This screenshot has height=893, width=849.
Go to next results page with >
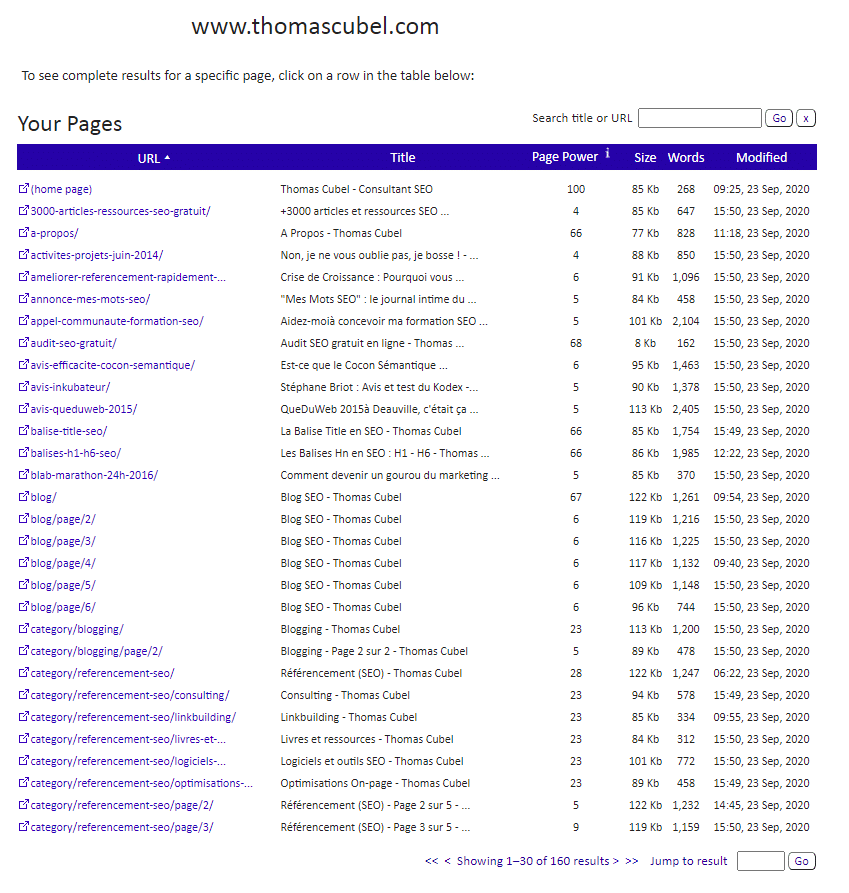[616, 861]
